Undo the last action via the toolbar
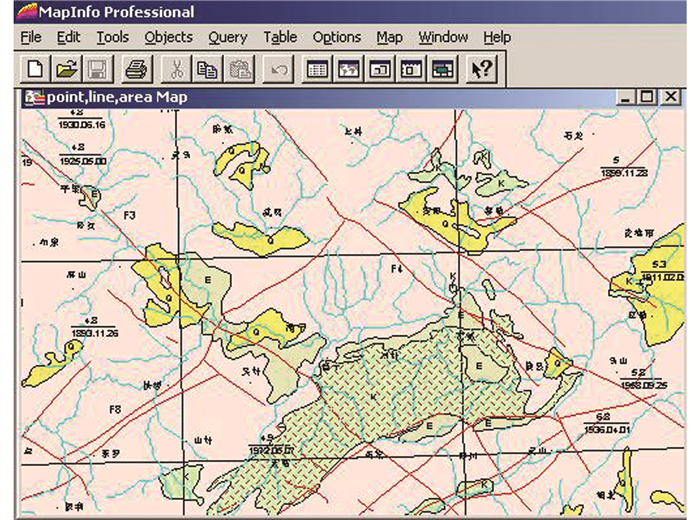Image resolution: width=700 pixels, height=520 pixels. 279,69
